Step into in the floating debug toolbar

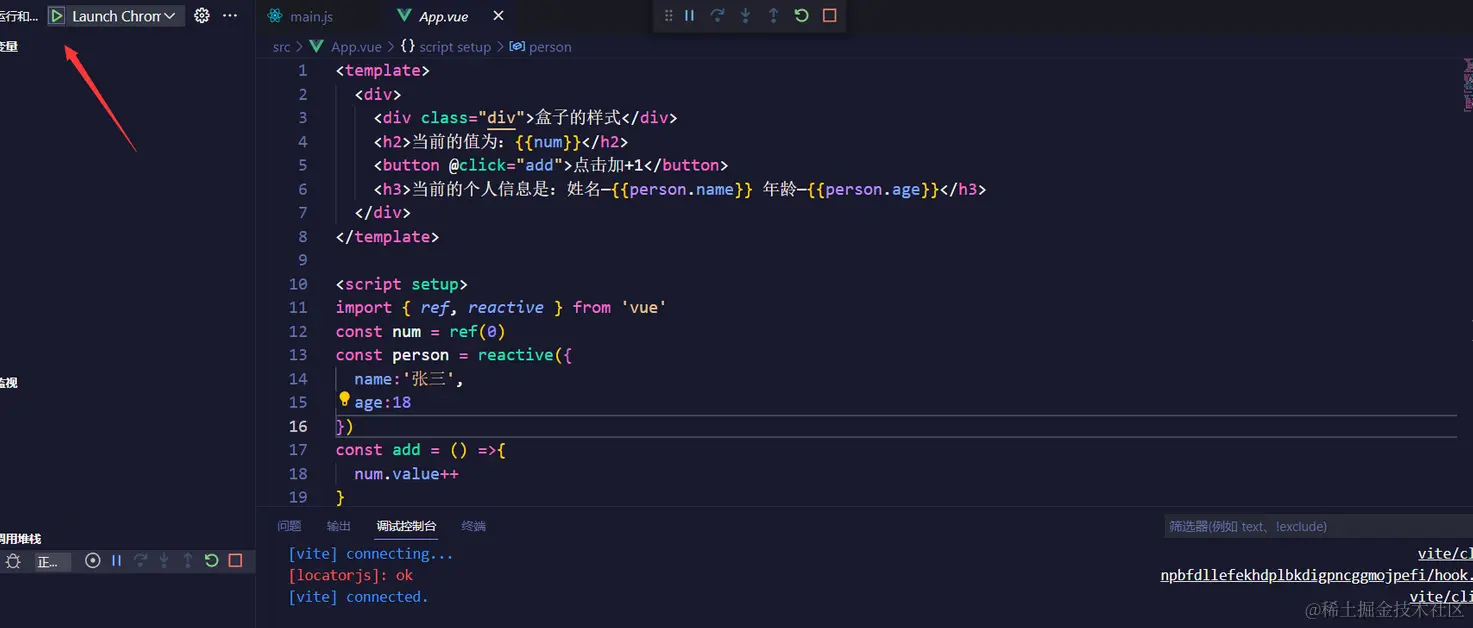pyautogui.click(x=745, y=16)
